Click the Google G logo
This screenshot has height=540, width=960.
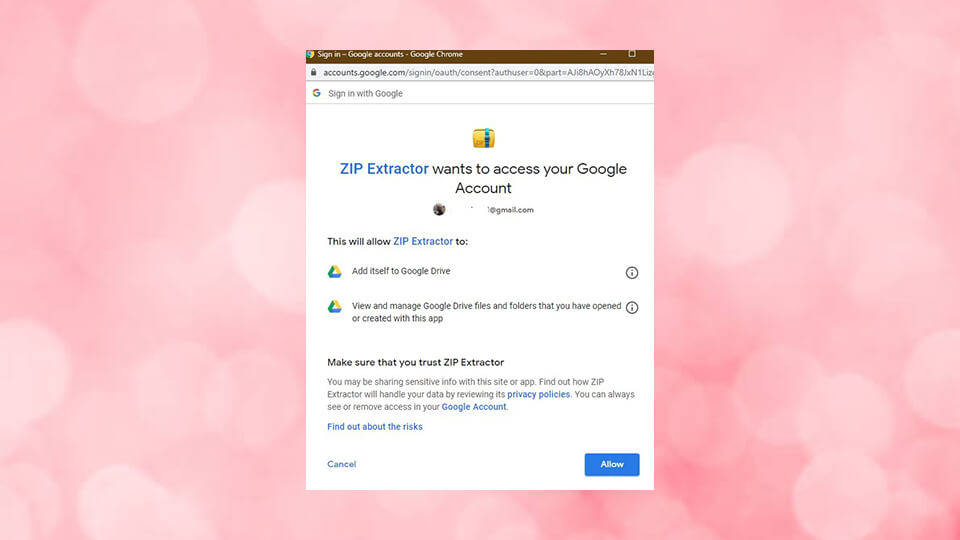[317, 93]
